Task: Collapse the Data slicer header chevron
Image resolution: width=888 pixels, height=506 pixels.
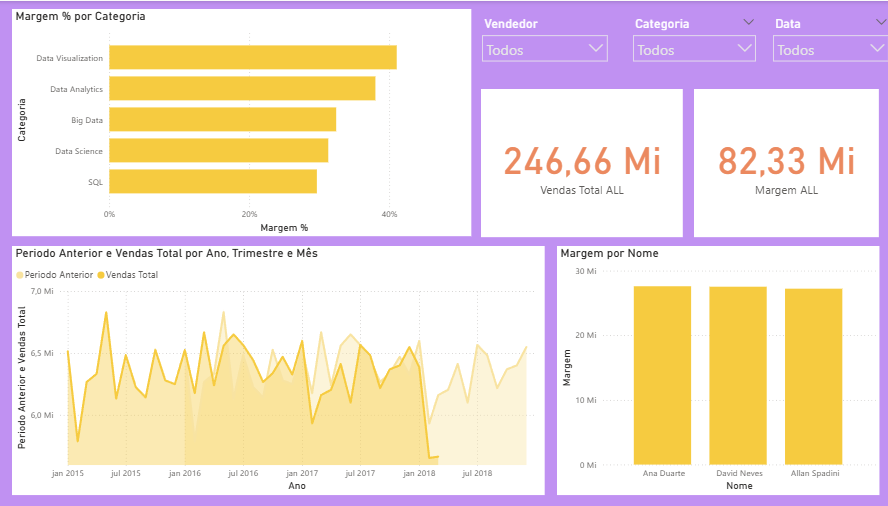Action: pyautogui.click(x=881, y=22)
